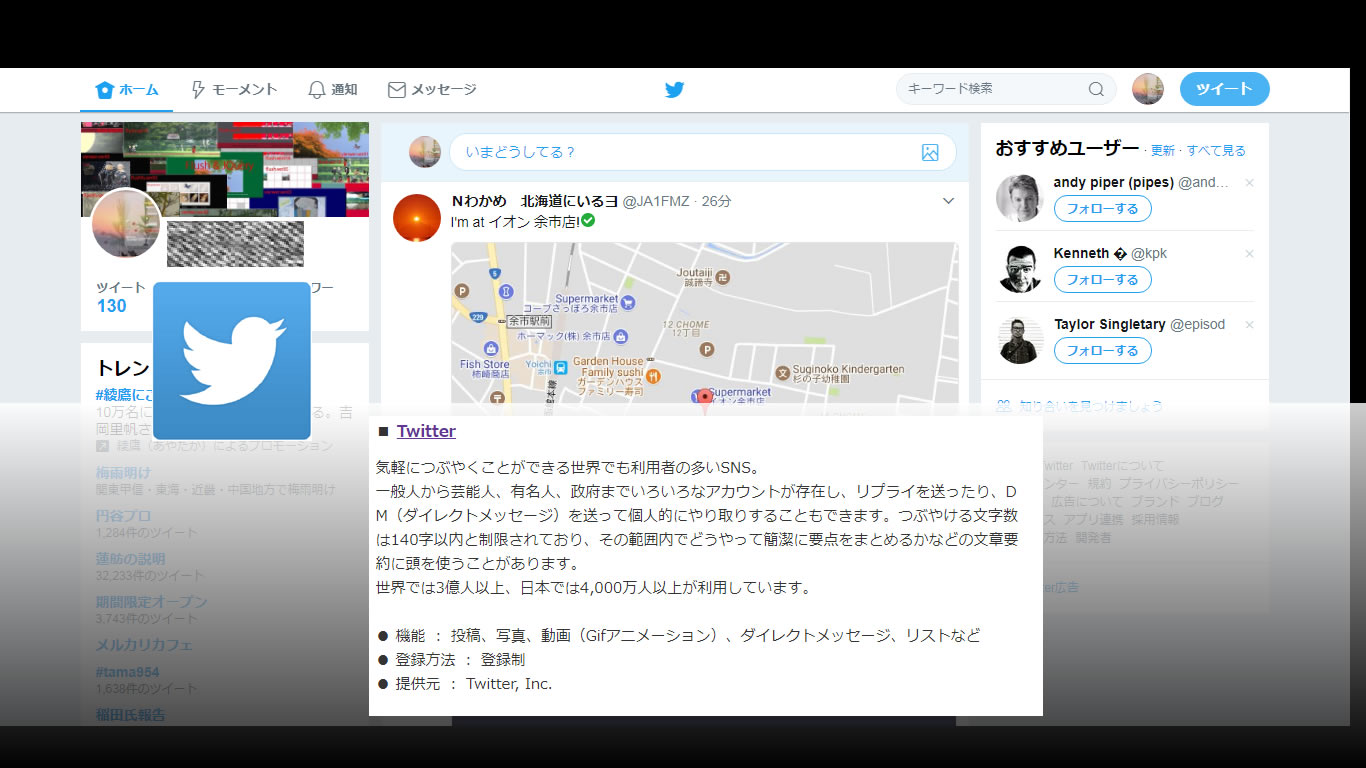The width and height of the screenshot is (1366, 768).
Task: Open the embedded map of 余市
Action: 705,328
